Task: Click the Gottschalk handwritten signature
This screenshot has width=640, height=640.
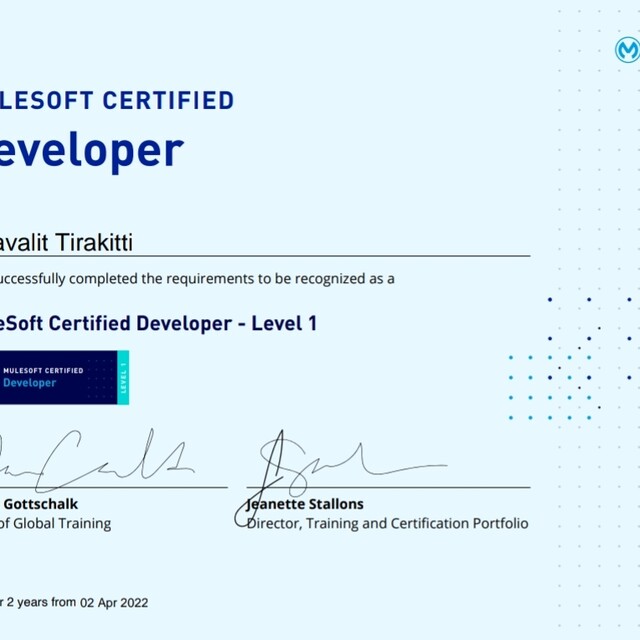Action: click(97, 460)
